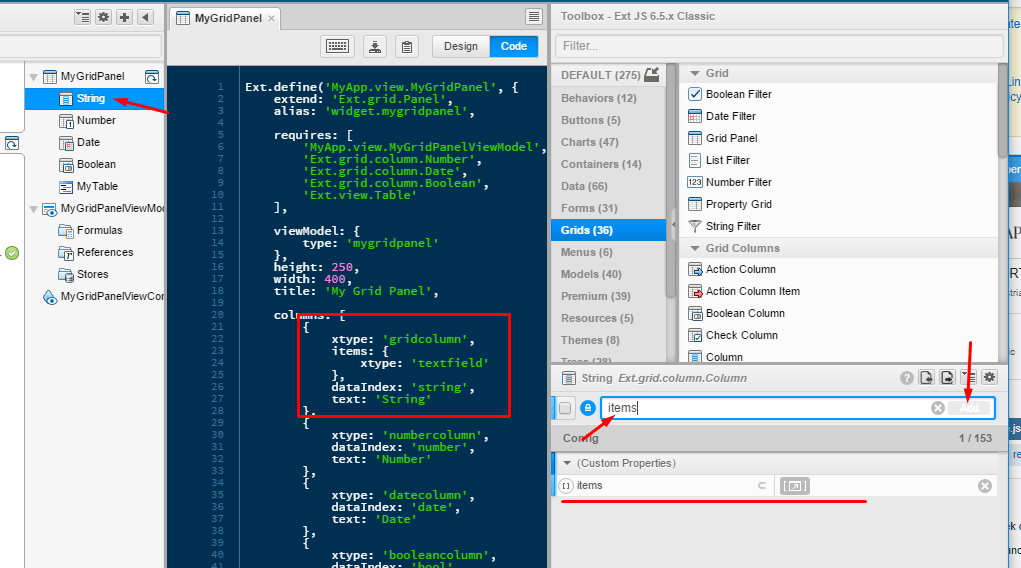The height and width of the screenshot is (568, 1021).
Task: Open the config panel help icon
Action: pyautogui.click(x=906, y=378)
